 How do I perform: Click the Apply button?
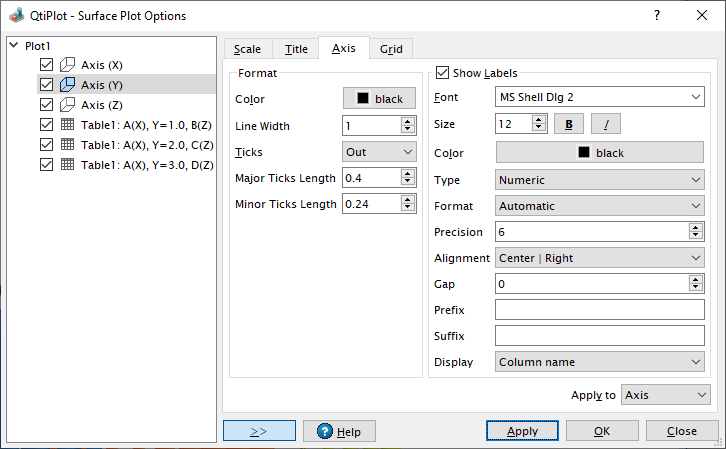pyautogui.click(x=521, y=431)
